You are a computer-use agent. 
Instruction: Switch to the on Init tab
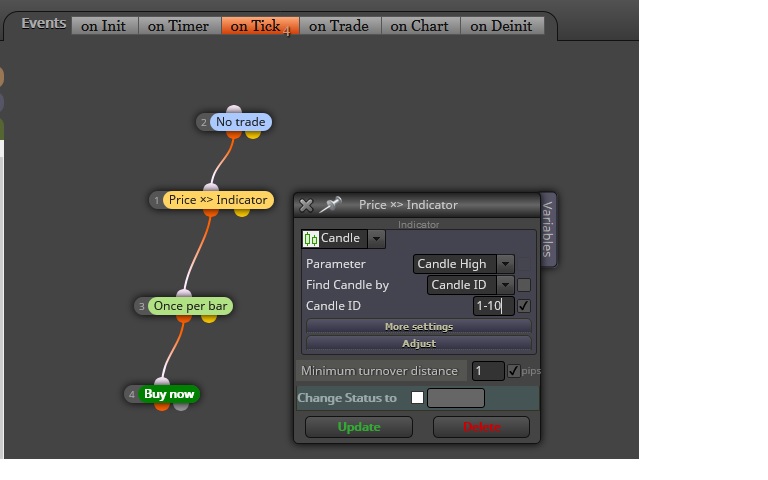pyautogui.click(x=104, y=26)
